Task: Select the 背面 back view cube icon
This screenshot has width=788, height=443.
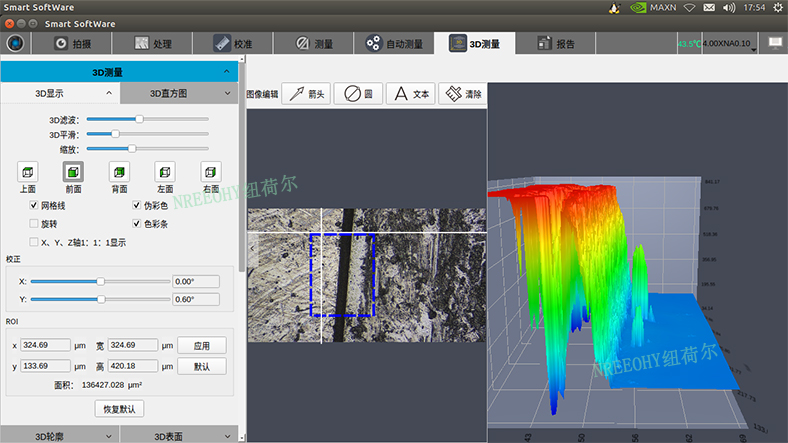Action: (119, 172)
